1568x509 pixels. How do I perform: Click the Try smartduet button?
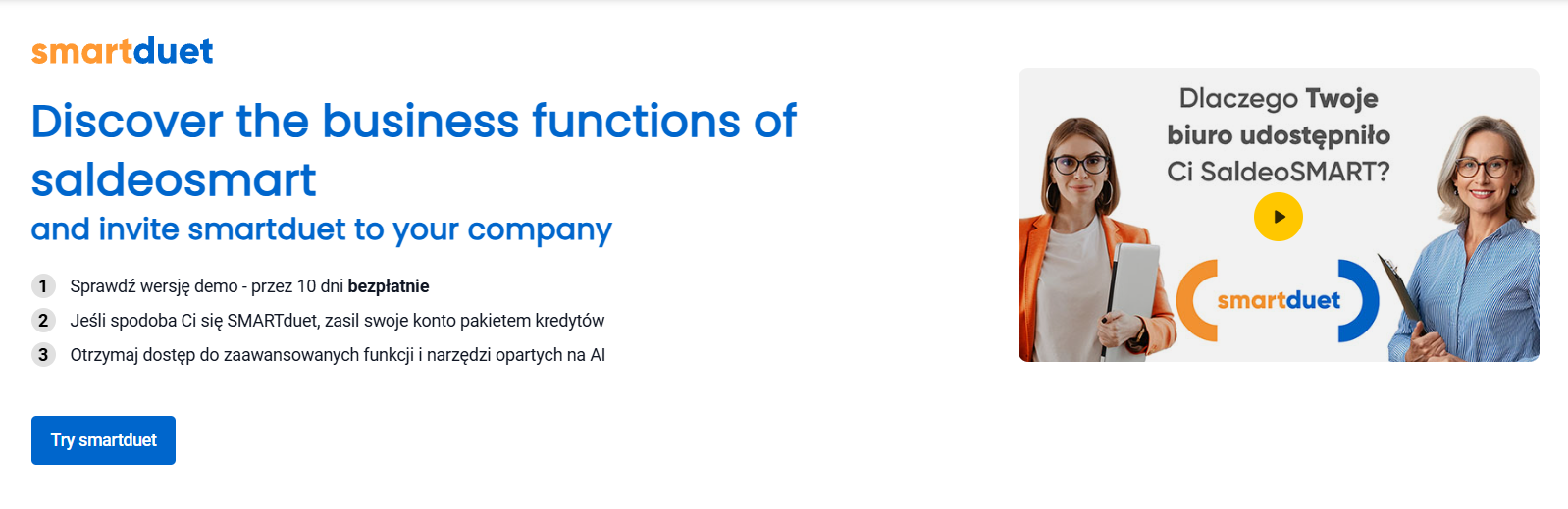(103, 440)
